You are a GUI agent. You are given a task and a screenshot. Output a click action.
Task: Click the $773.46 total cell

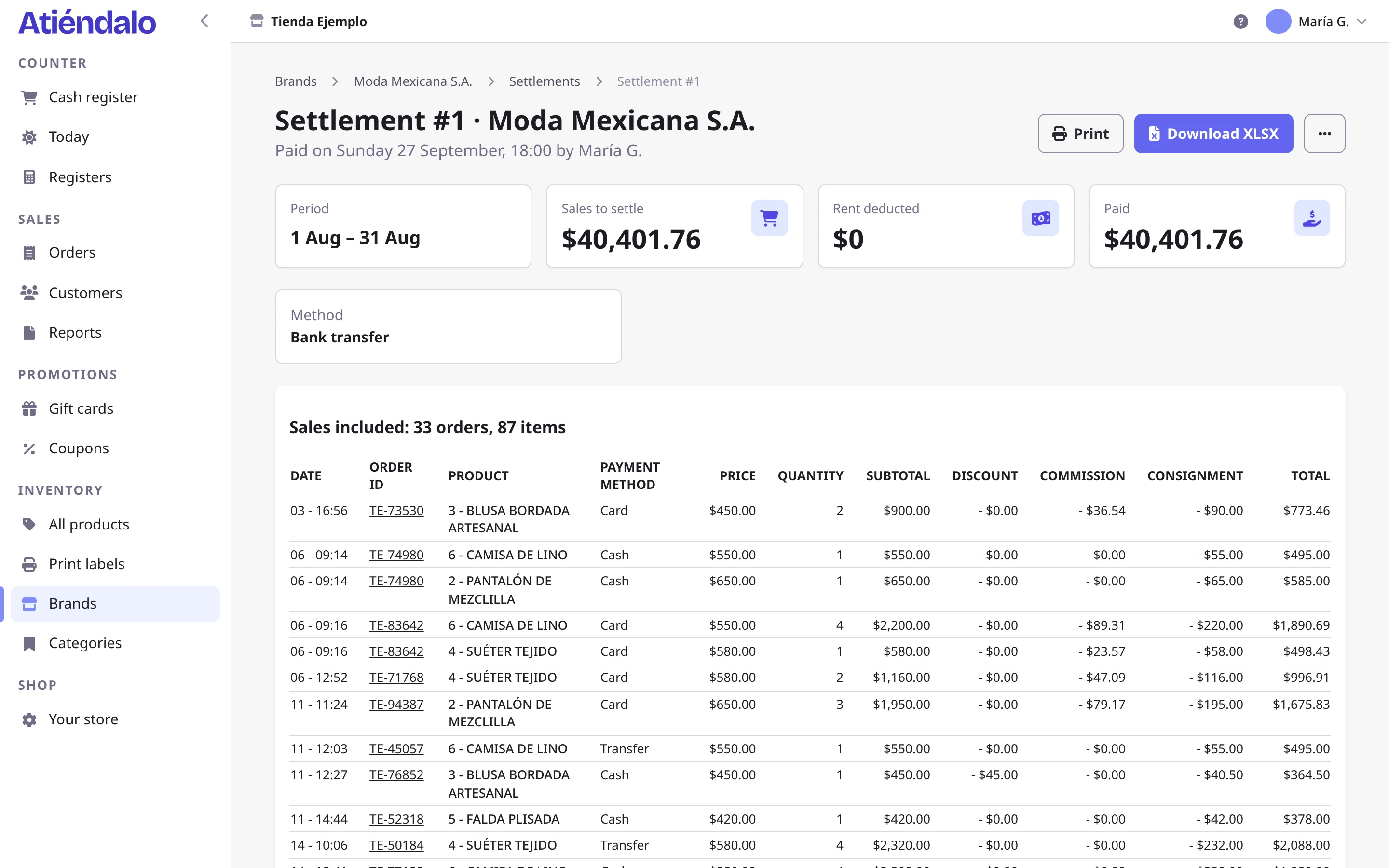[1307, 510]
